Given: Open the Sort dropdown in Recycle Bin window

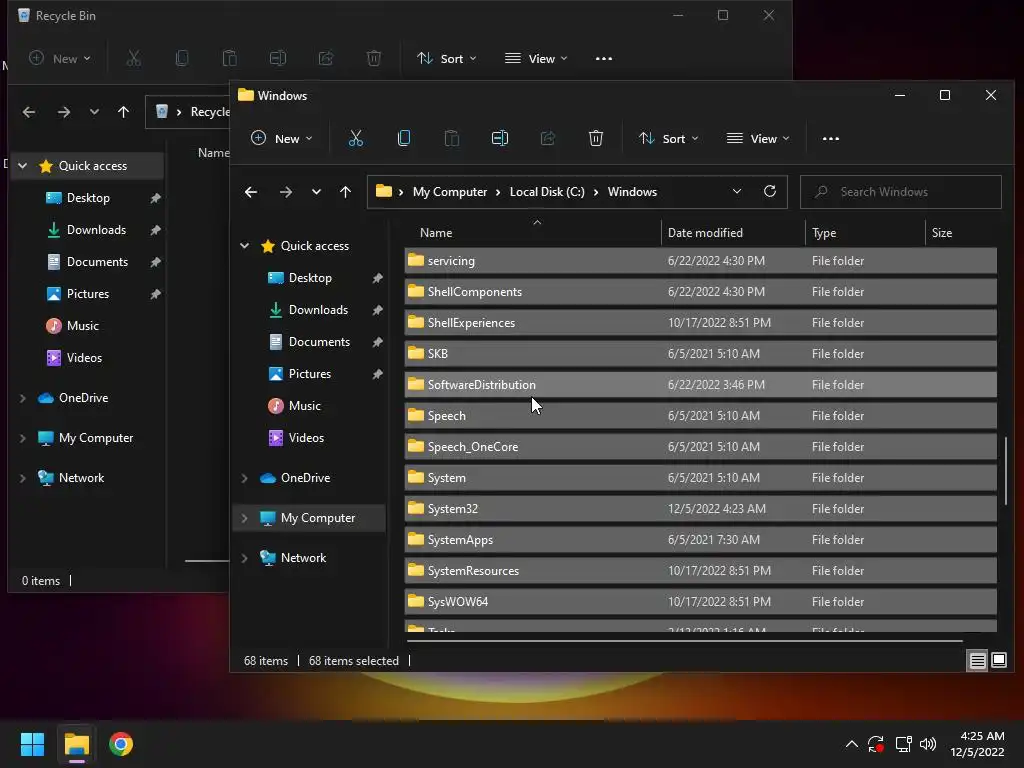Looking at the screenshot, I should [447, 59].
